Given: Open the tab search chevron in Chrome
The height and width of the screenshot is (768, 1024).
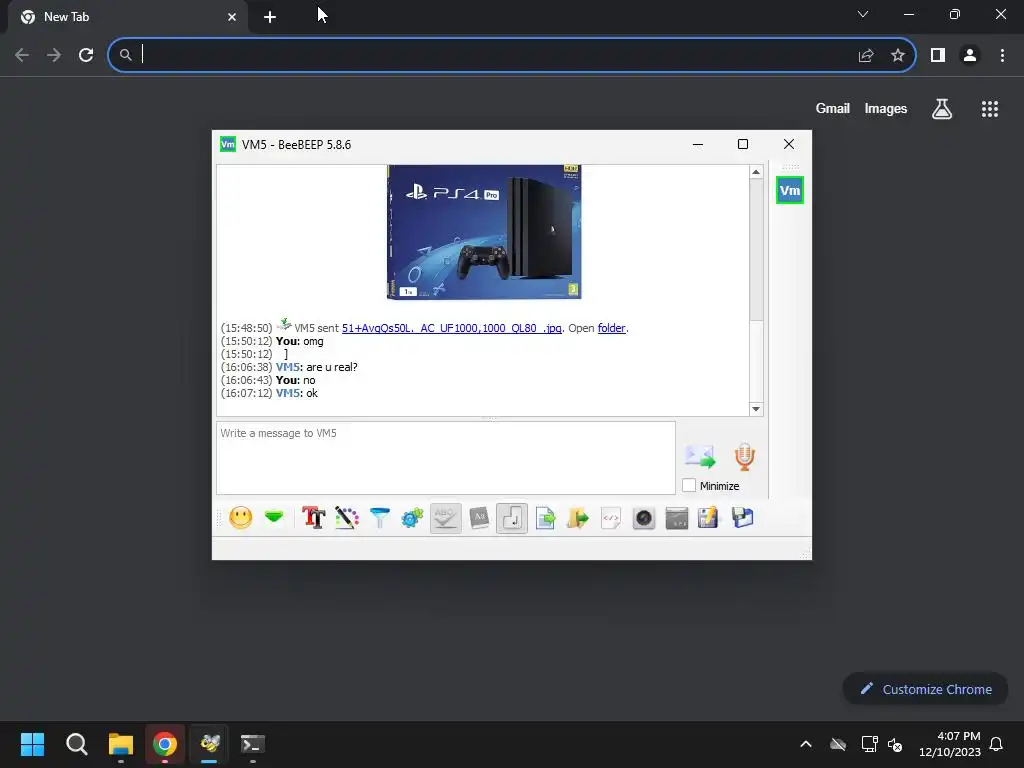Looking at the screenshot, I should pyautogui.click(x=863, y=14).
